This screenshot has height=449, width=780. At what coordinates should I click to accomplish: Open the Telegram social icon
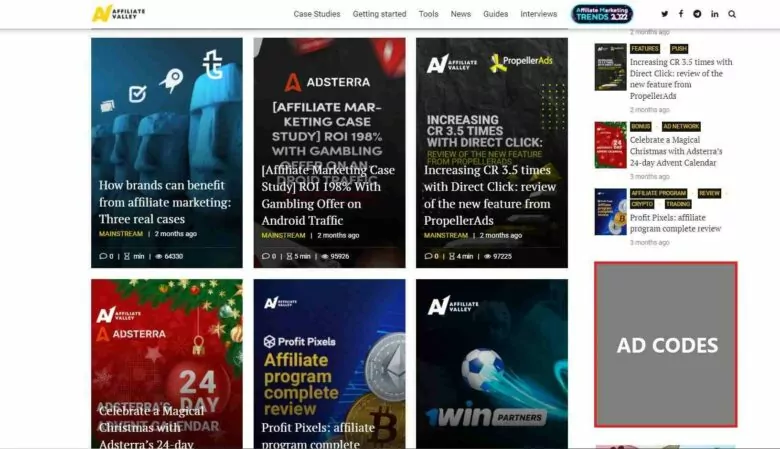(697, 14)
